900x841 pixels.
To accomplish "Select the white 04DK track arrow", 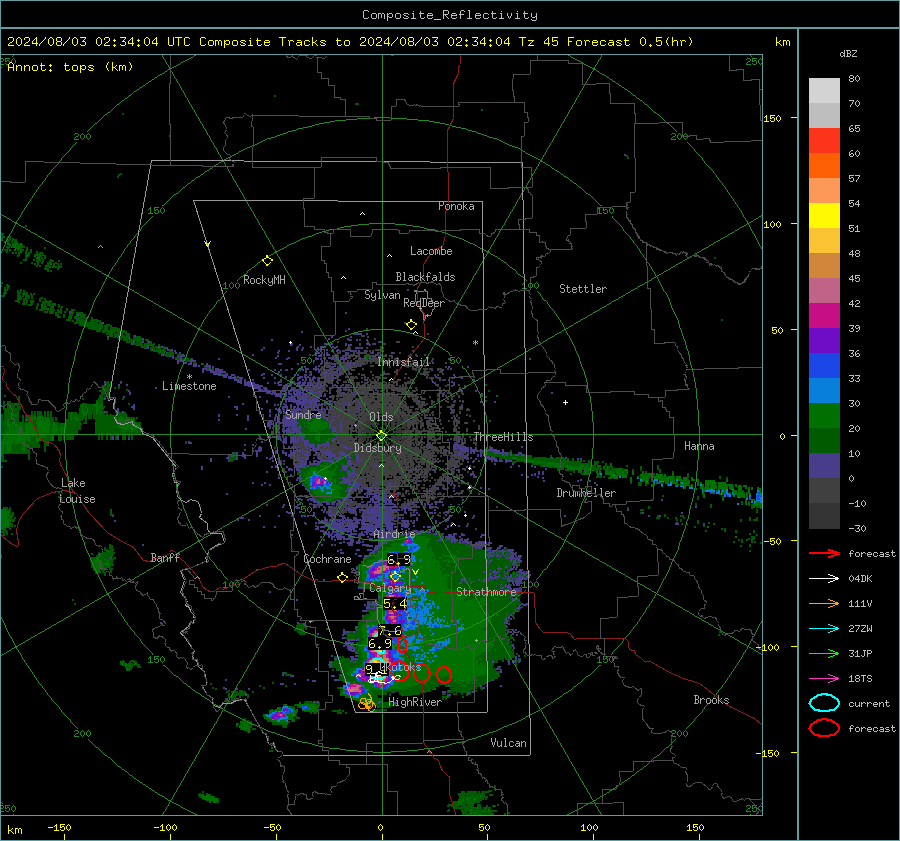I will tap(824, 579).
